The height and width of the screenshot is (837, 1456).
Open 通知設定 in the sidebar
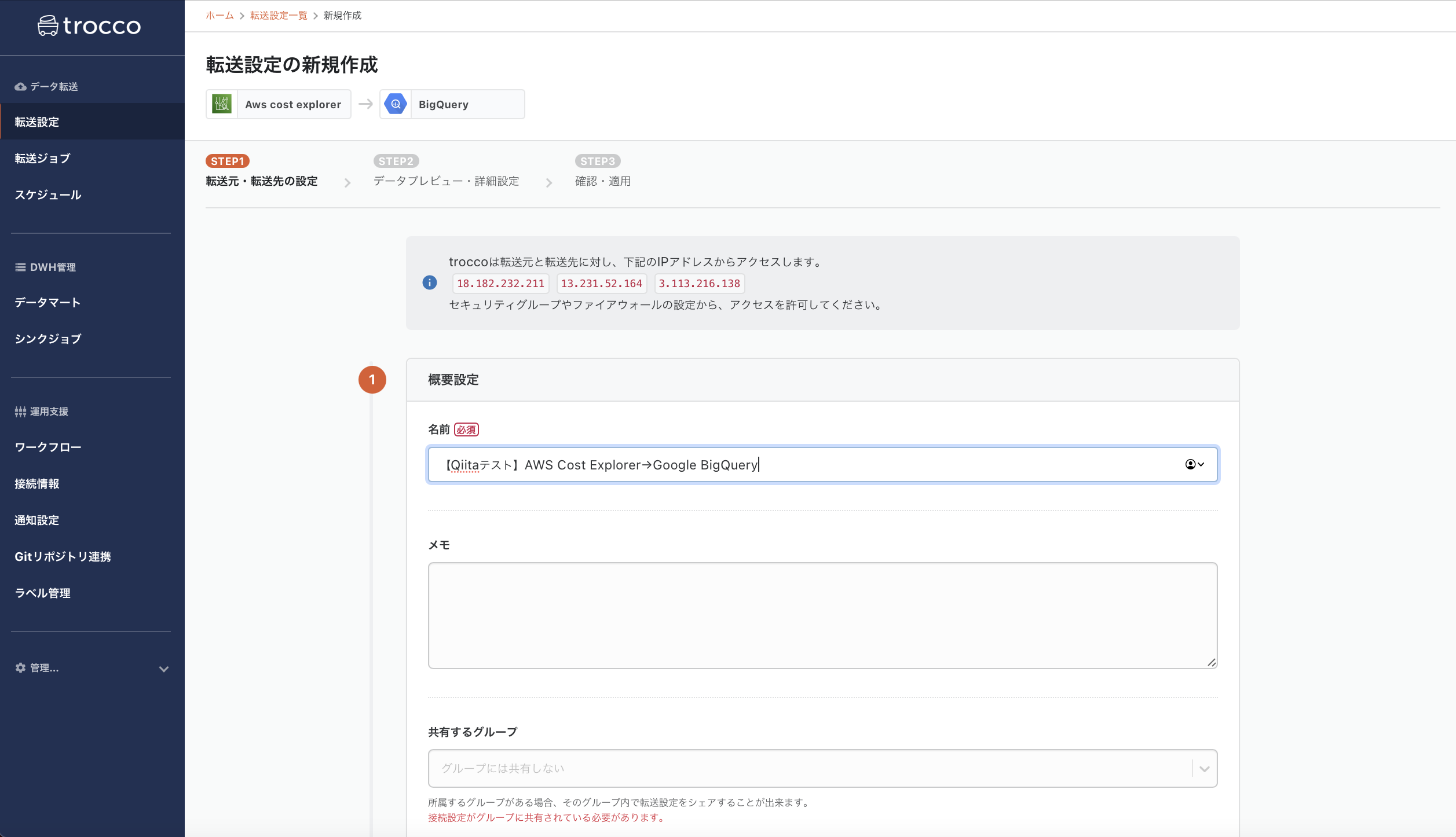click(x=37, y=520)
